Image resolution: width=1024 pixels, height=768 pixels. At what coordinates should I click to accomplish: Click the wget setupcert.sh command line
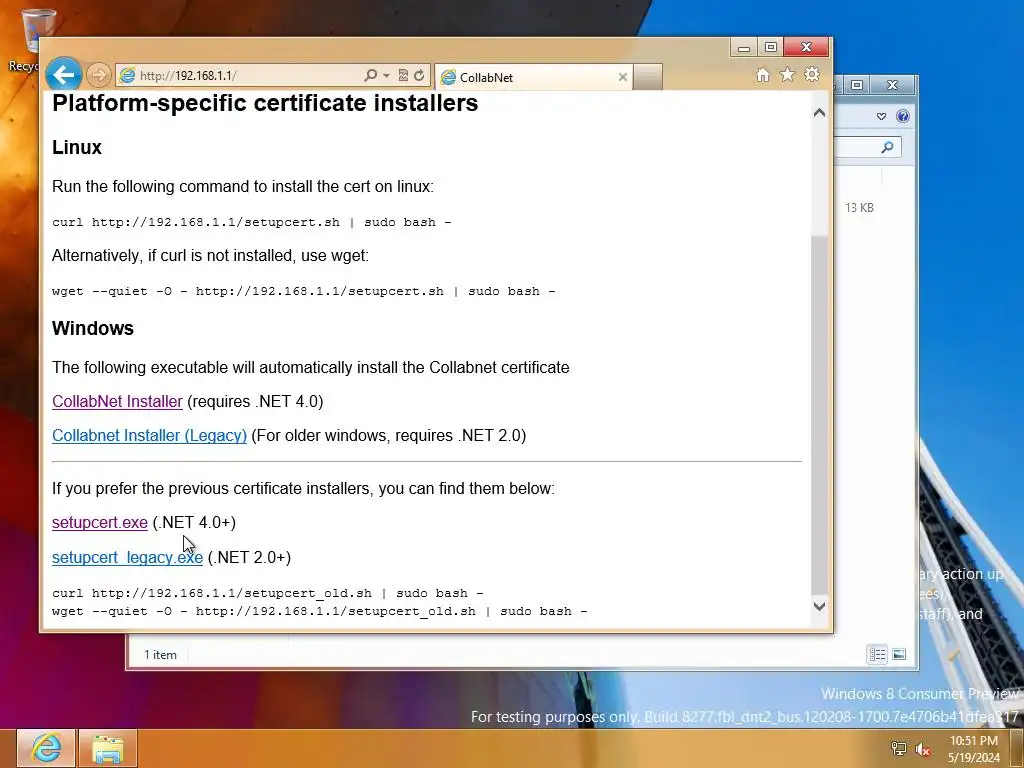[x=304, y=291]
